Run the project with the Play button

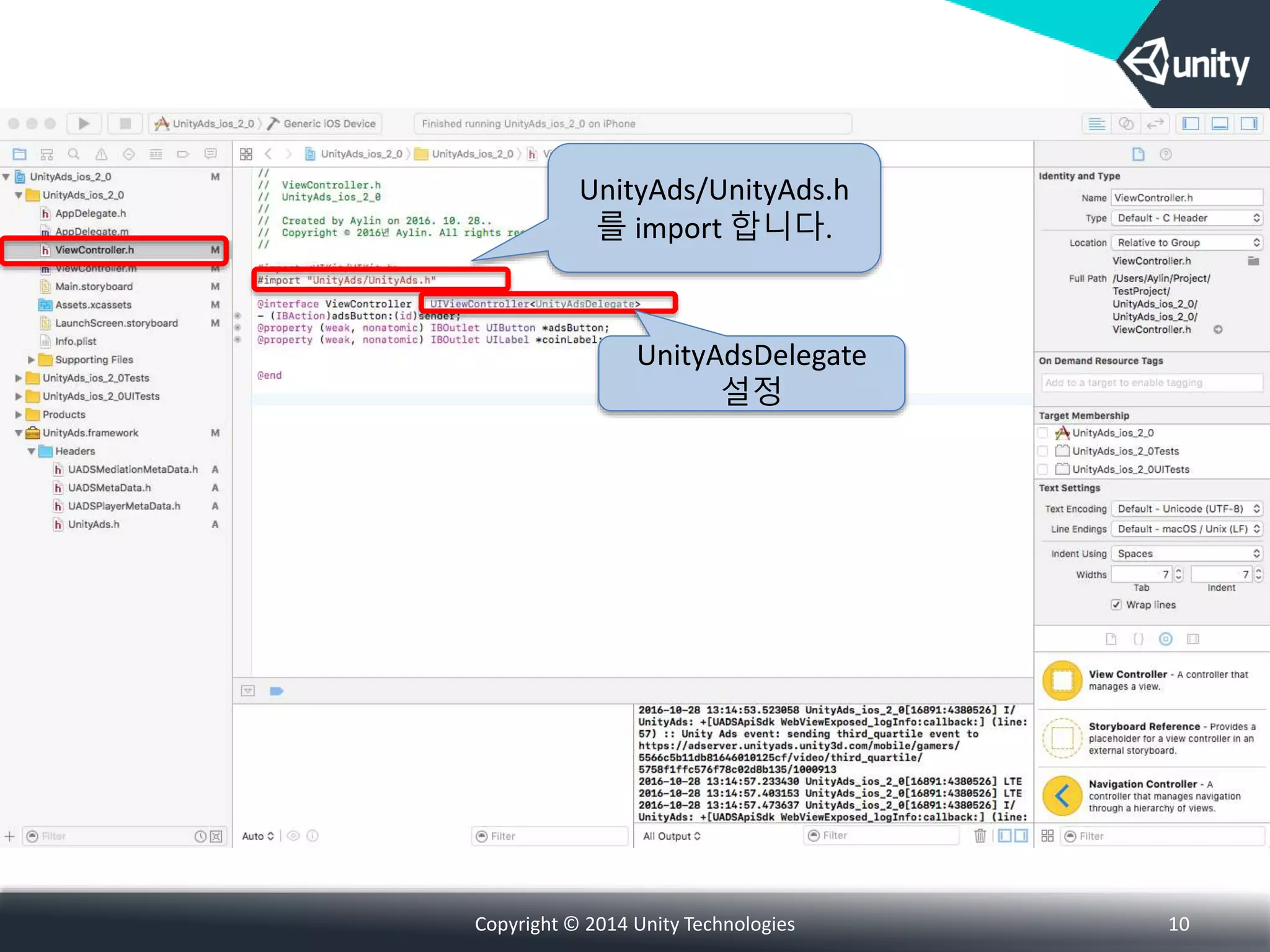click(84, 123)
